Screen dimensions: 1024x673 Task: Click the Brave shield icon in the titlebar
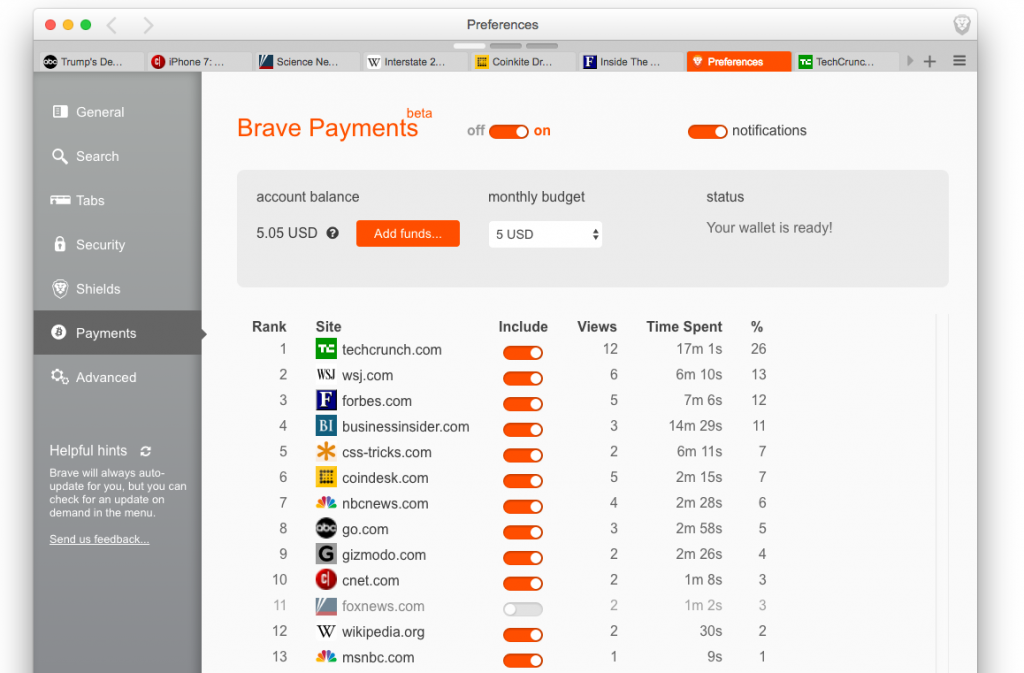point(961,24)
